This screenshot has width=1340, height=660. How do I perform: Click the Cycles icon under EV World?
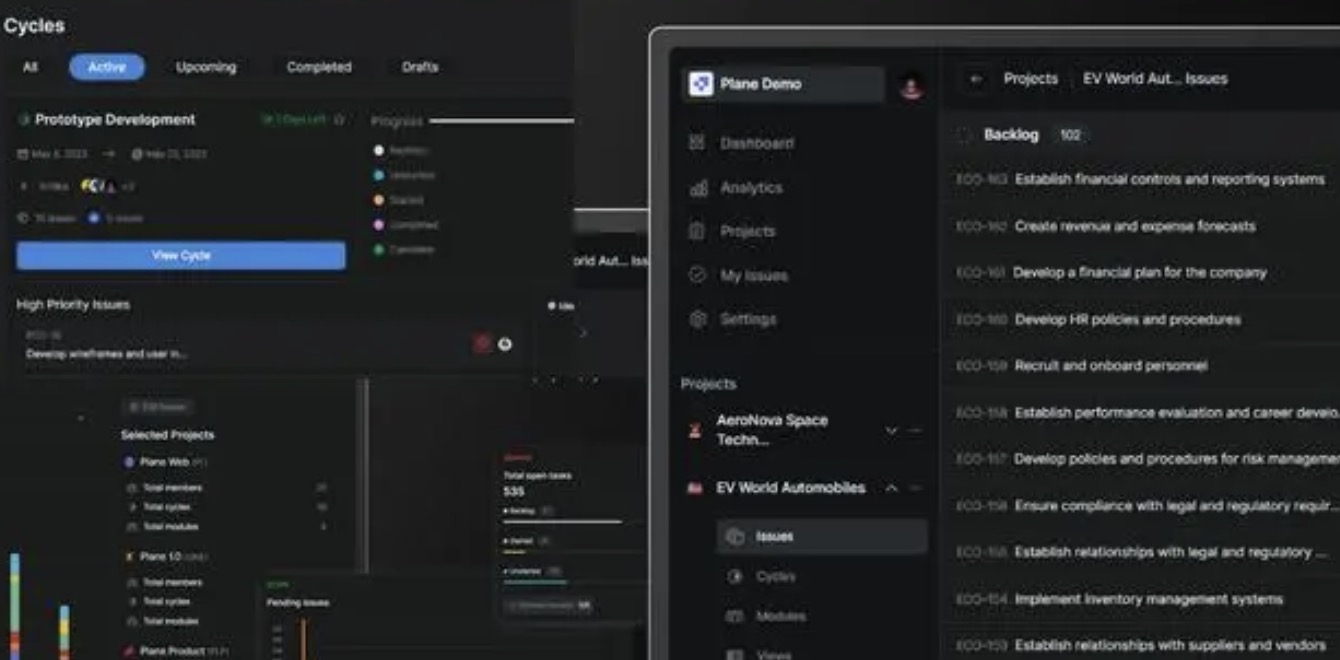tap(735, 576)
